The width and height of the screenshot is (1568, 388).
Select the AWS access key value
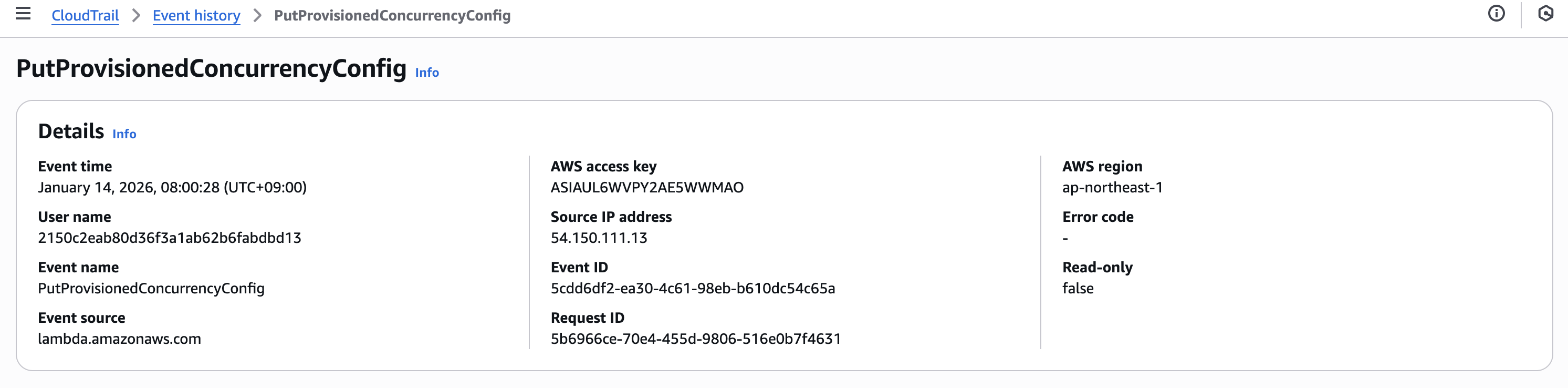[646, 188]
